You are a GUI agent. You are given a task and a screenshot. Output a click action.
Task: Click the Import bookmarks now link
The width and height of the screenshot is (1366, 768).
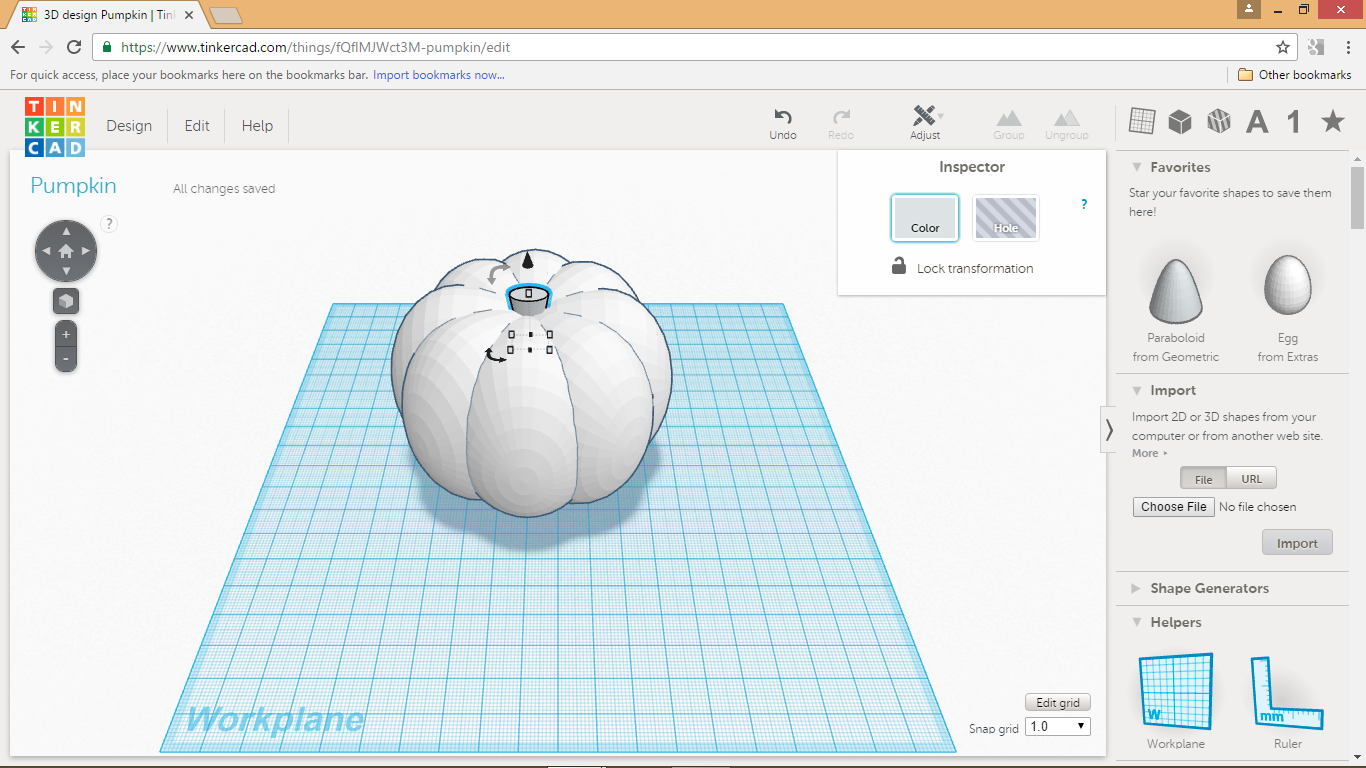point(437,75)
